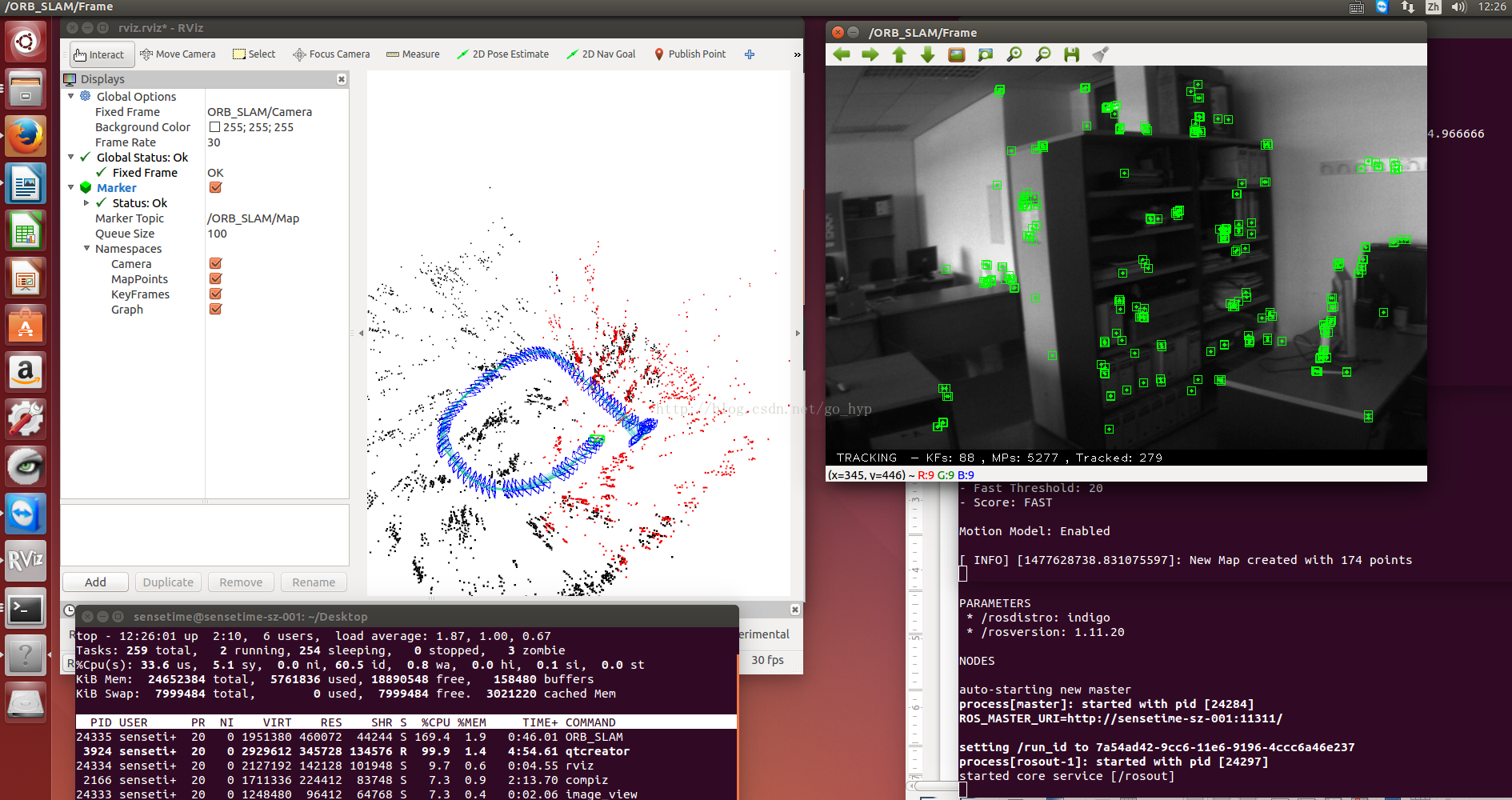Open the Terminal from the dock
The image size is (1512, 800).
[x=26, y=610]
